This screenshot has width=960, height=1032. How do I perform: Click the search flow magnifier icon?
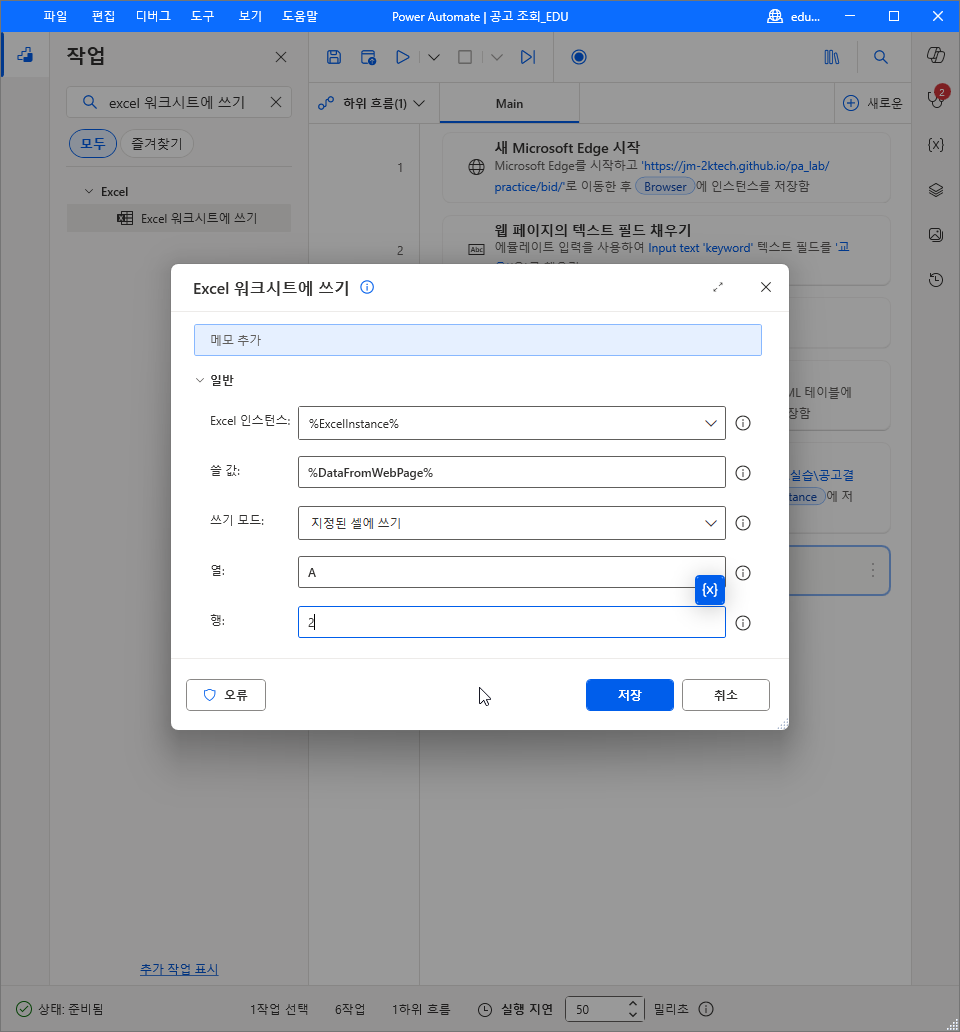(x=881, y=57)
